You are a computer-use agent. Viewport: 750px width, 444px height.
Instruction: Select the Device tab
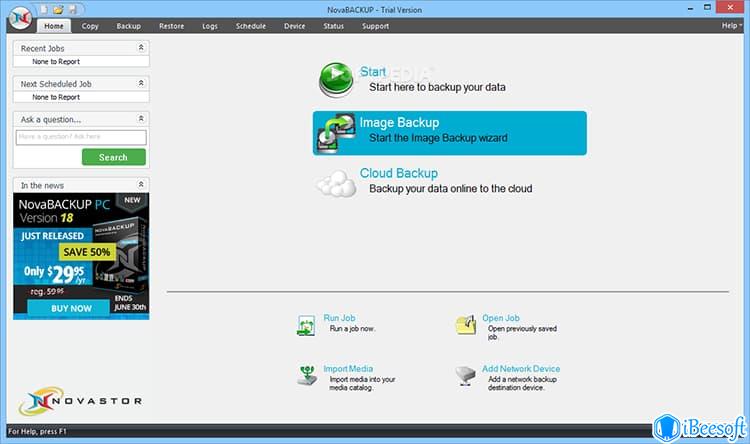click(295, 26)
